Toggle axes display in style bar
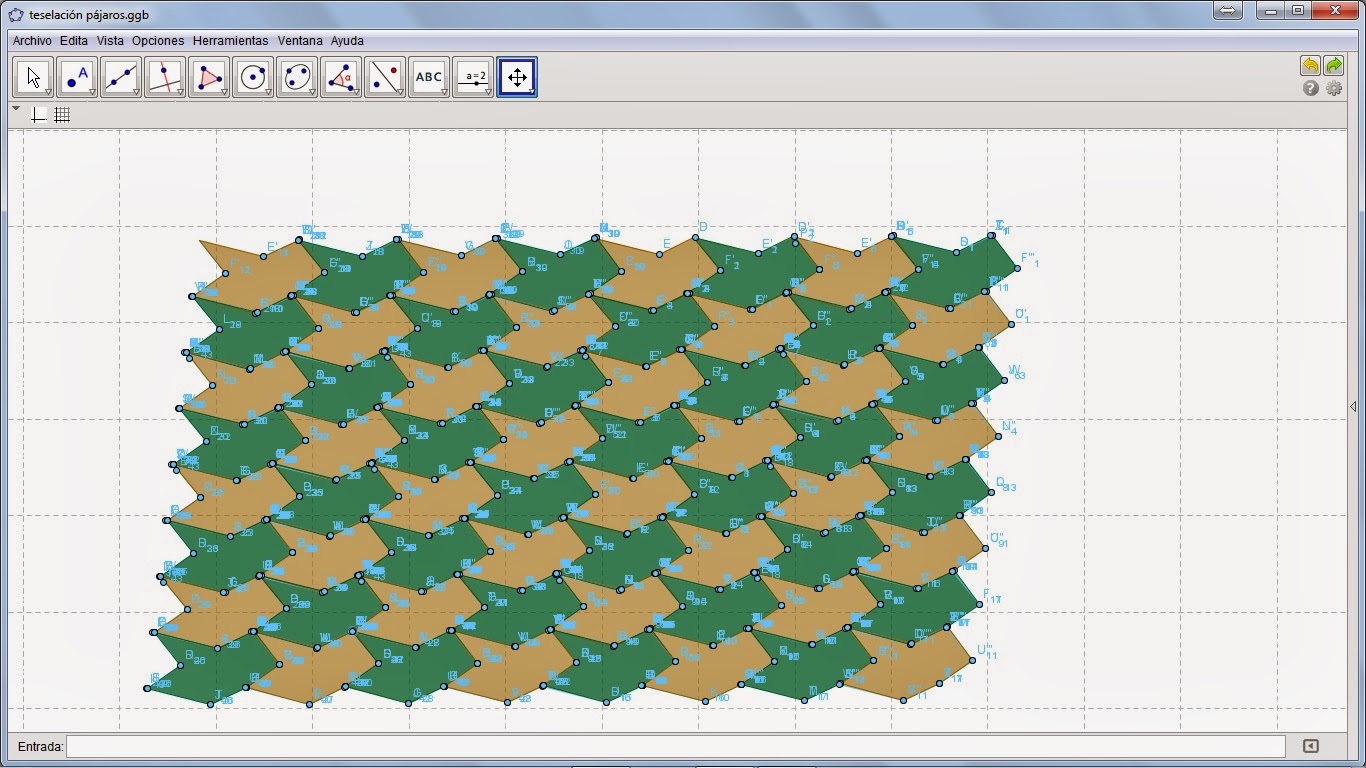This screenshot has width=1366, height=768. coord(38,115)
